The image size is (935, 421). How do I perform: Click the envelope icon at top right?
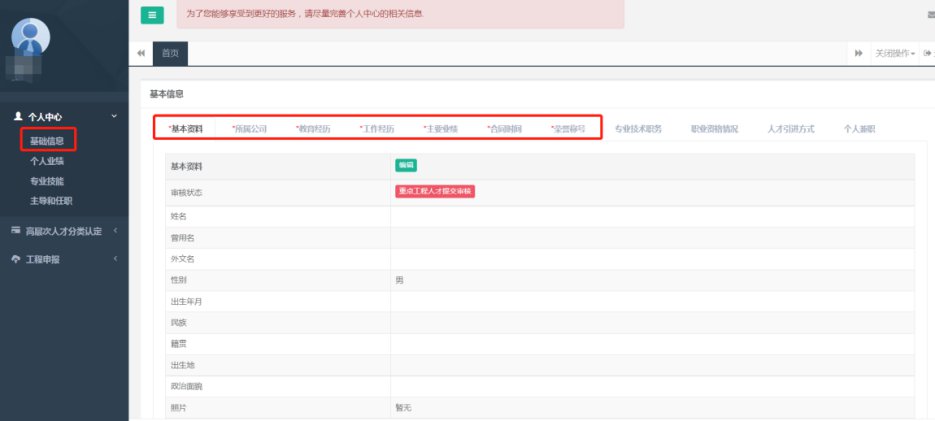click(x=930, y=15)
